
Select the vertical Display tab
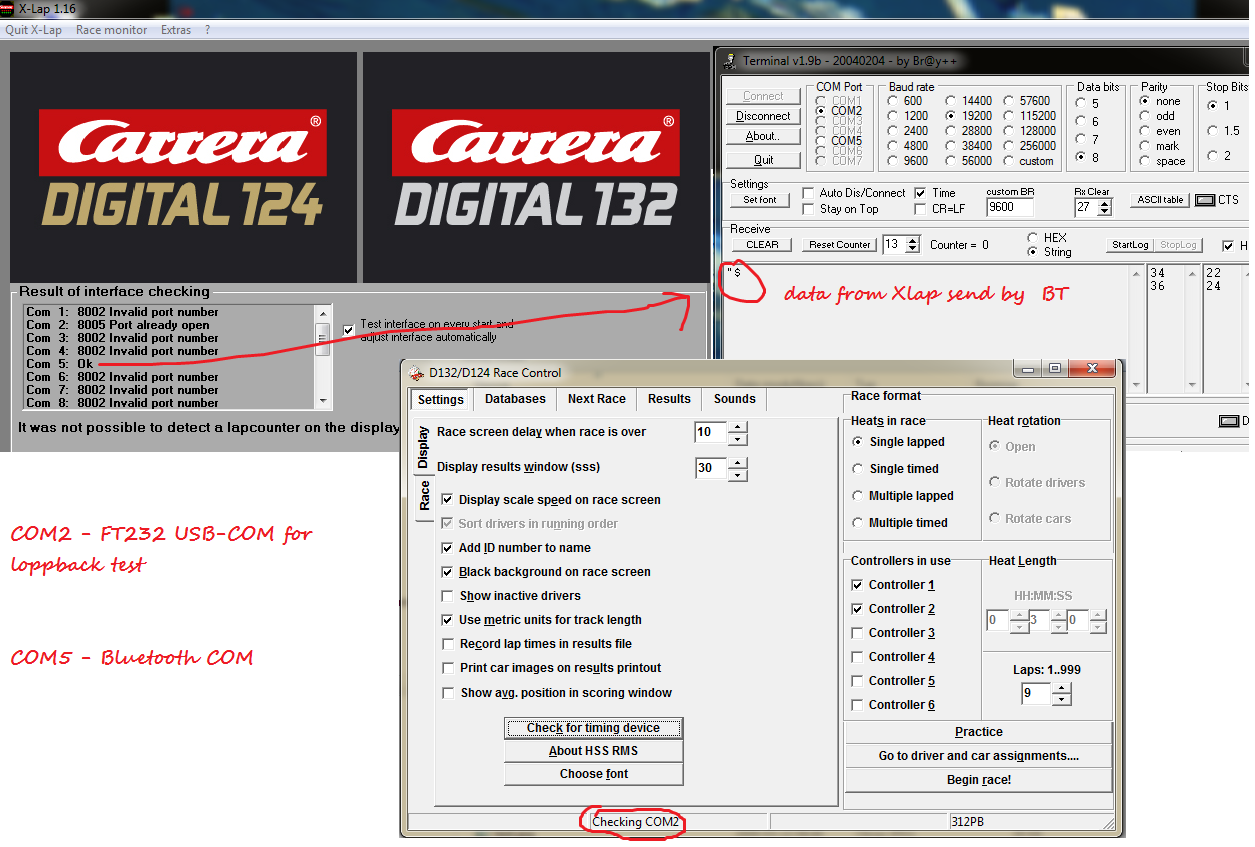[424, 447]
